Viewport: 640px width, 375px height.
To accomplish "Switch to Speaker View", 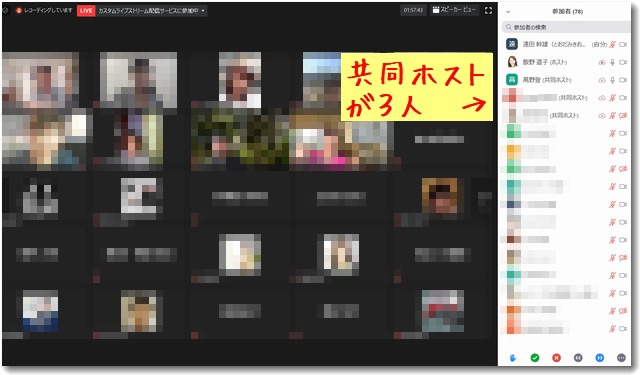I will pos(454,10).
